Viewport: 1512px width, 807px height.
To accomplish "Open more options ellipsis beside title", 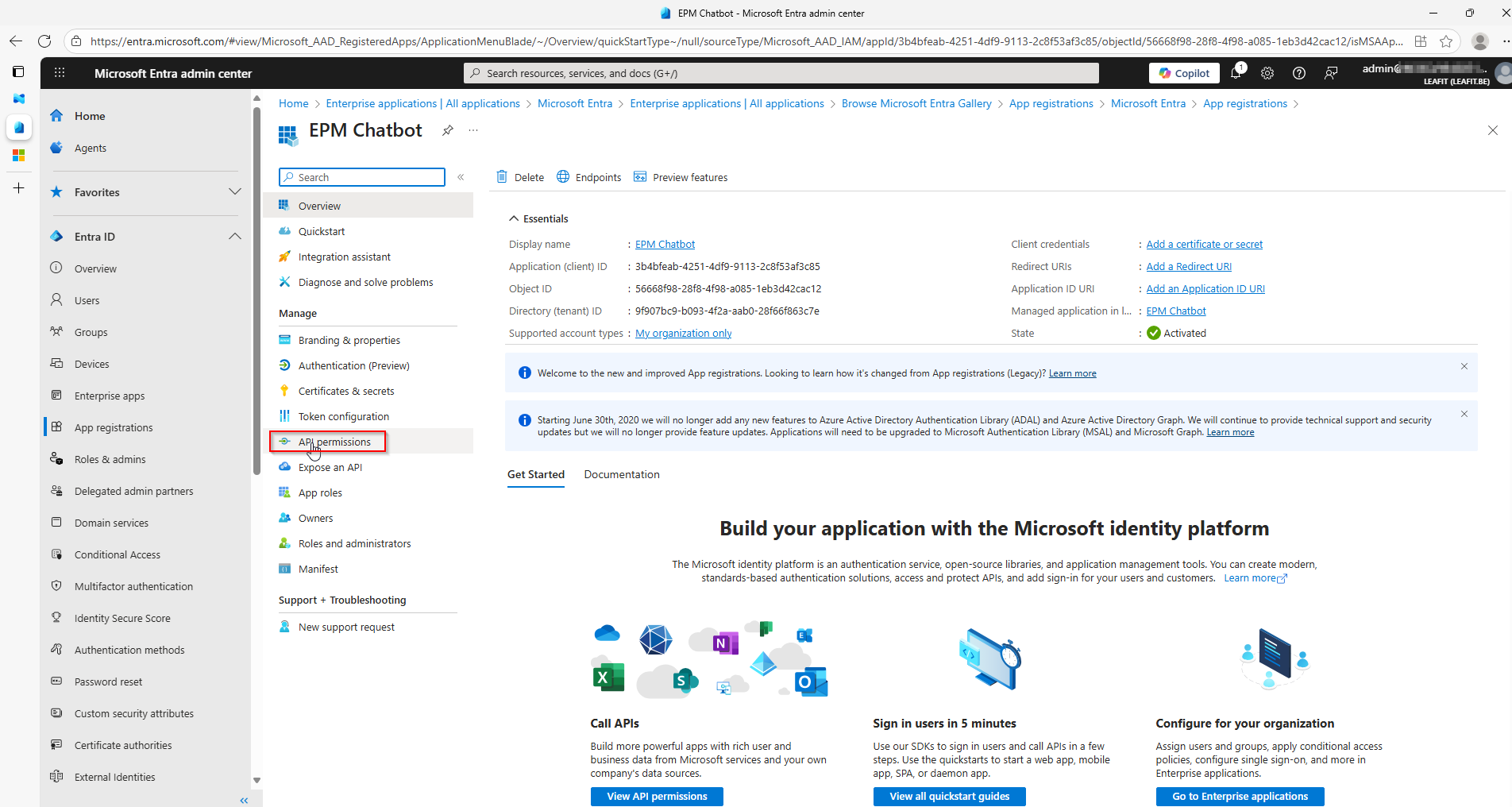I will [473, 130].
